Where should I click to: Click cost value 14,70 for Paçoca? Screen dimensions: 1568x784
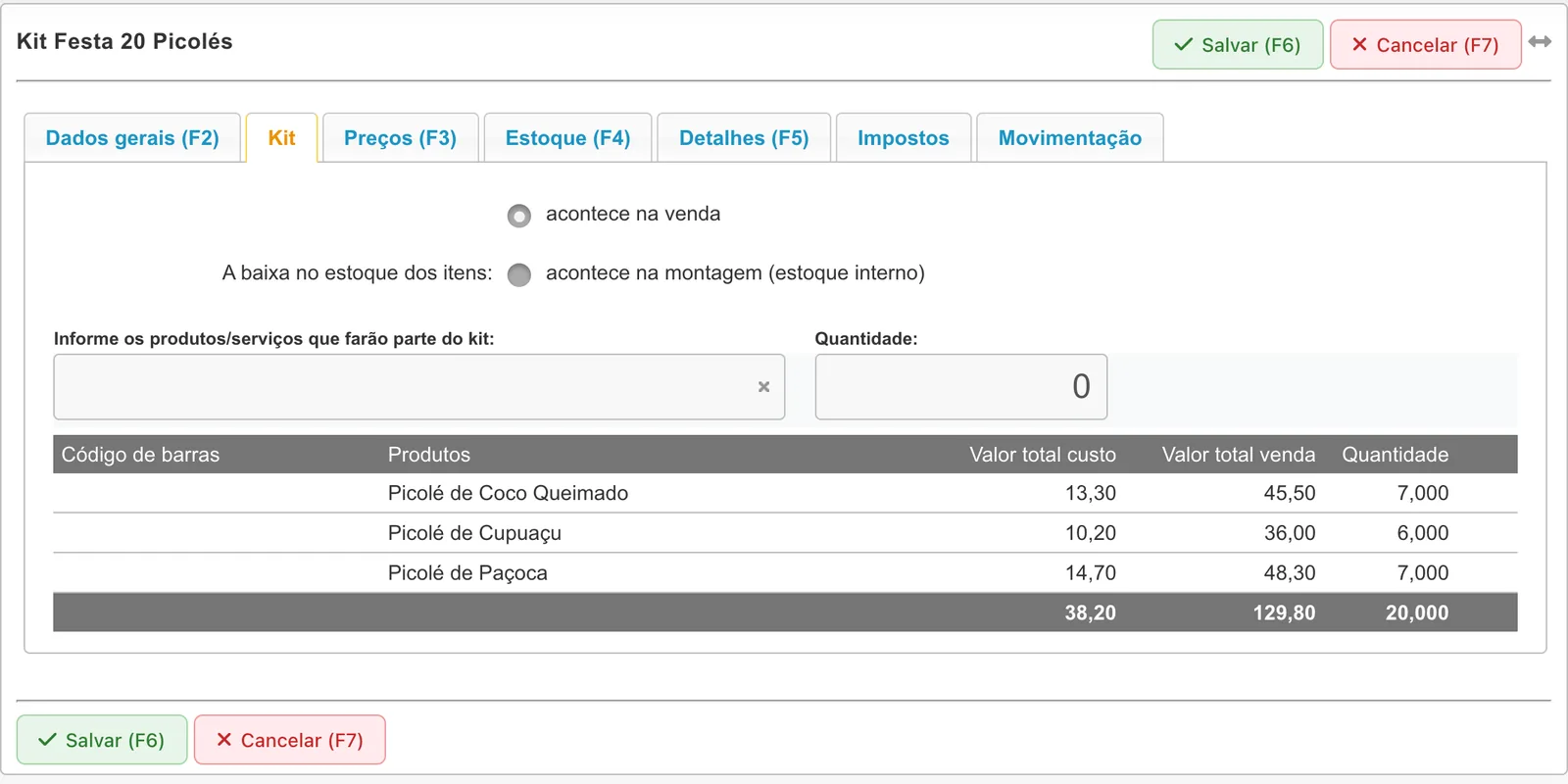tap(1091, 573)
